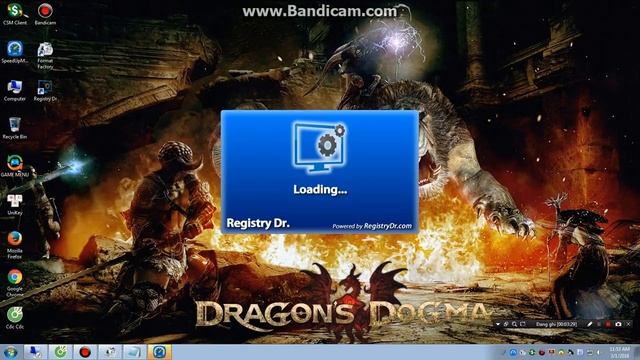This screenshot has height=360, width=640.
Task: Take a screenshot with Bandicam camera icon
Action: [618, 324]
